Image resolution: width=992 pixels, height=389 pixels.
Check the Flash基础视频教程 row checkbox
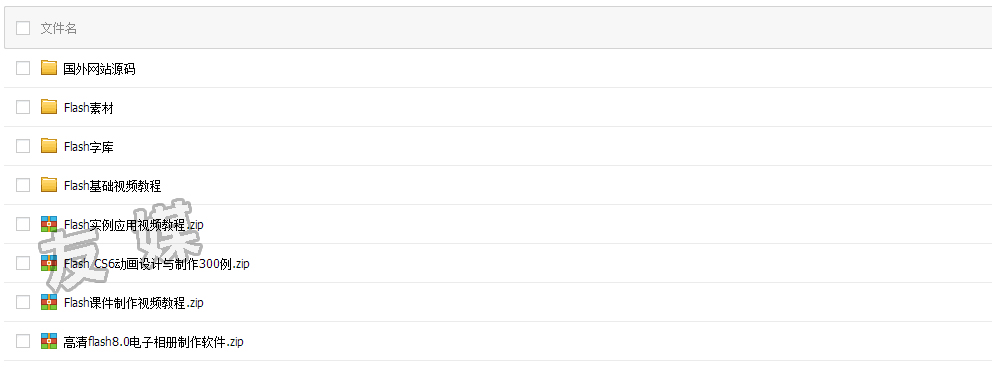point(23,185)
